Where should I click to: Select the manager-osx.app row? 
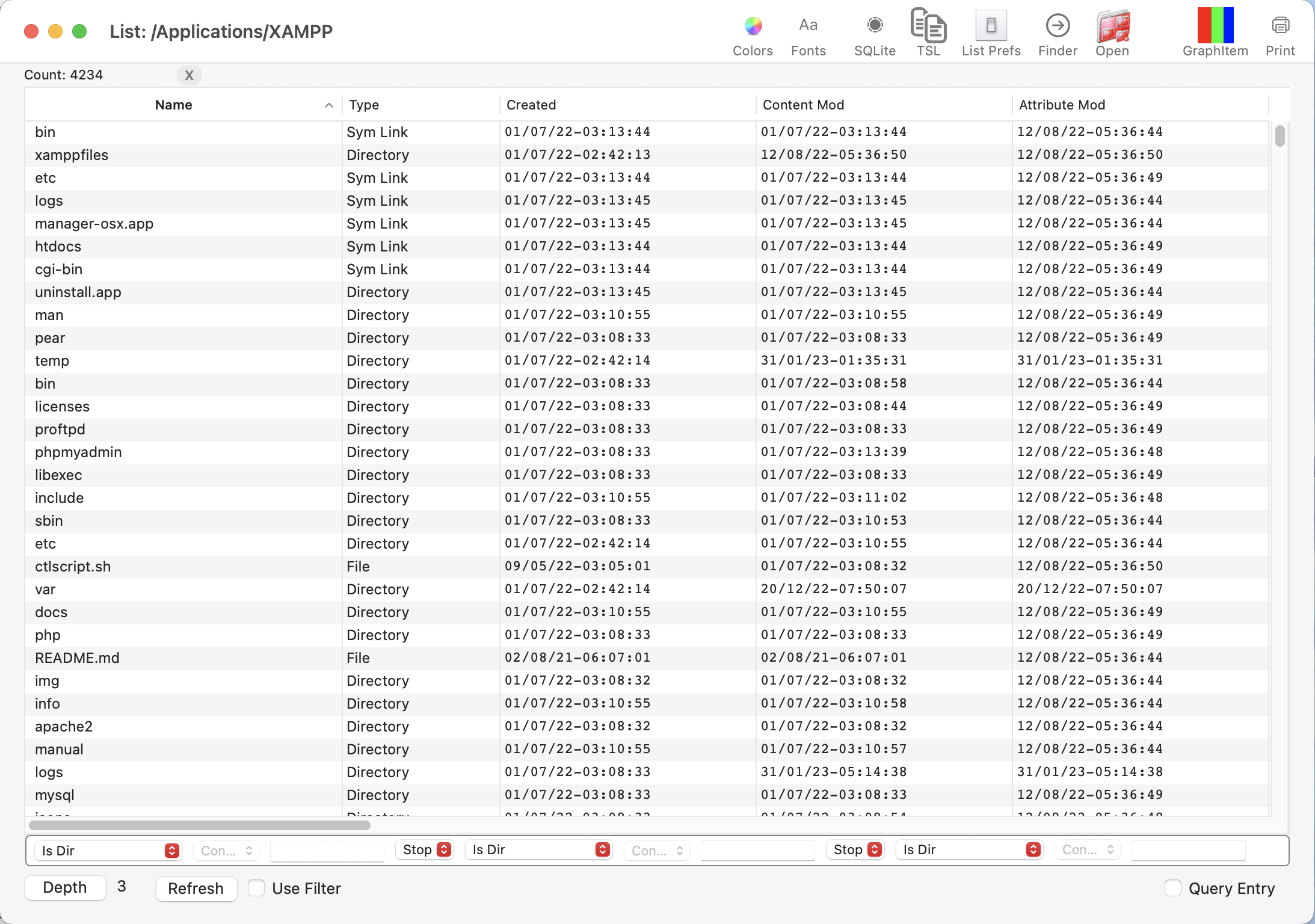[647, 224]
